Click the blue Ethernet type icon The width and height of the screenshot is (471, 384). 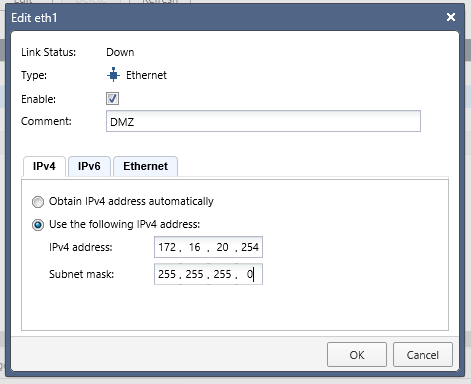tap(113, 75)
